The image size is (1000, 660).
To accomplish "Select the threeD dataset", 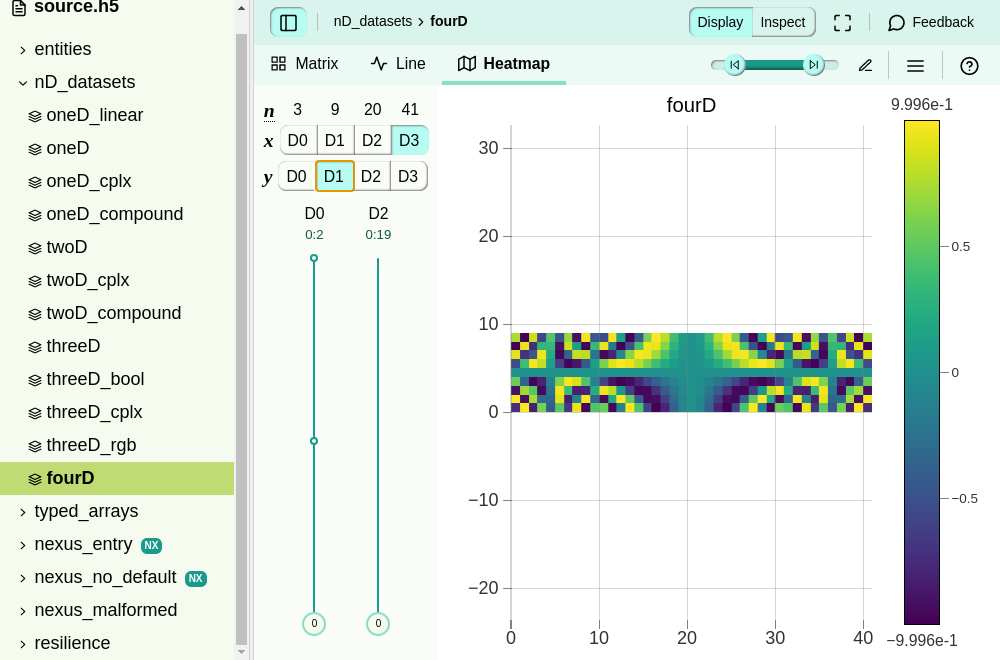I will (117, 346).
